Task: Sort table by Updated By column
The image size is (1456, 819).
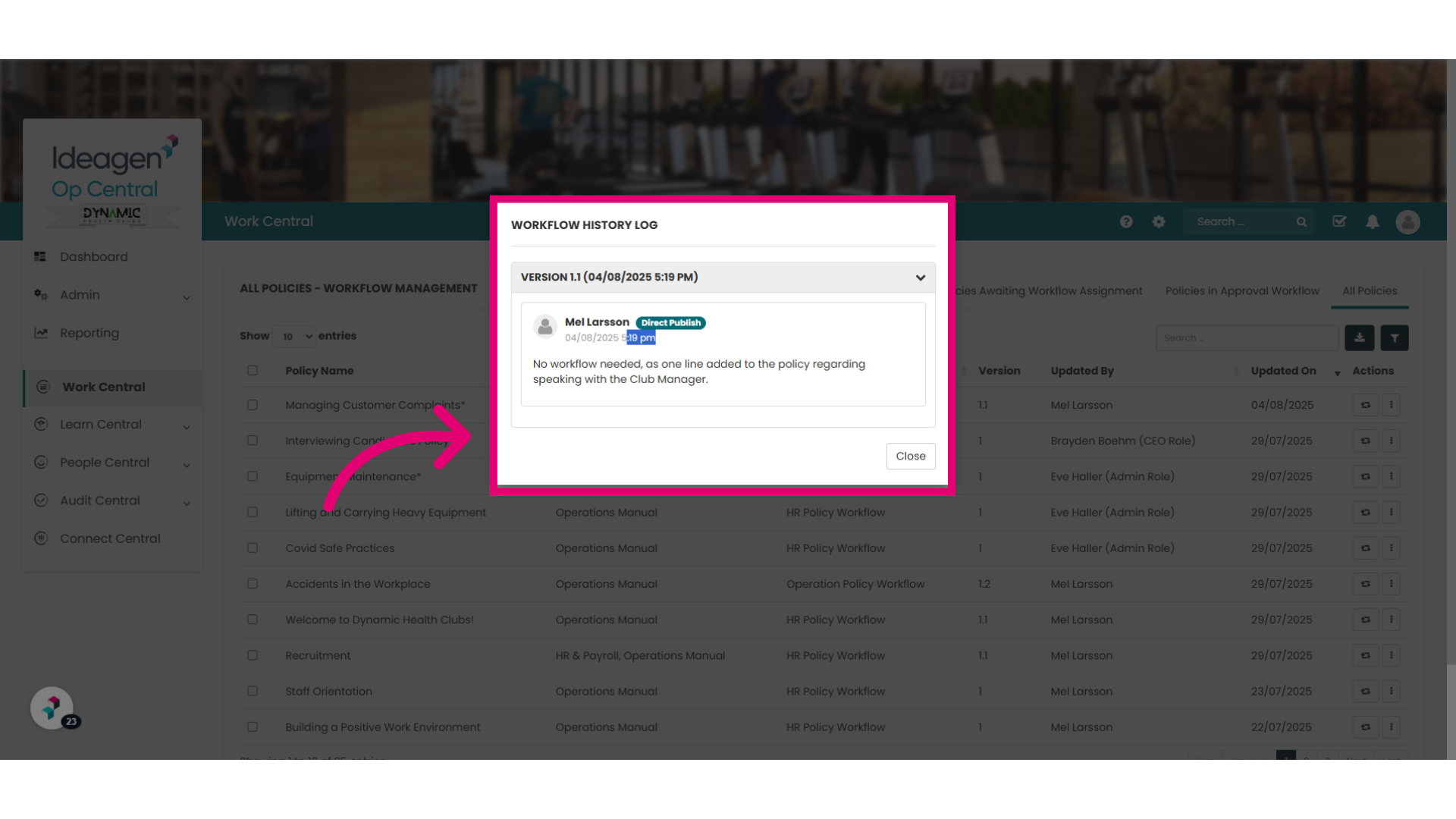Action: 1082,371
